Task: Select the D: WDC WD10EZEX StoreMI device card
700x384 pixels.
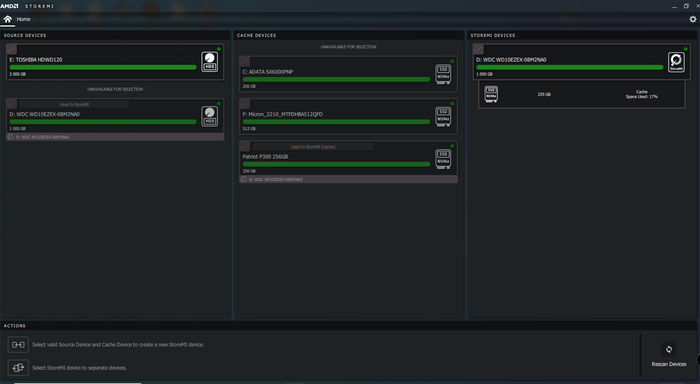Action: point(582,62)
